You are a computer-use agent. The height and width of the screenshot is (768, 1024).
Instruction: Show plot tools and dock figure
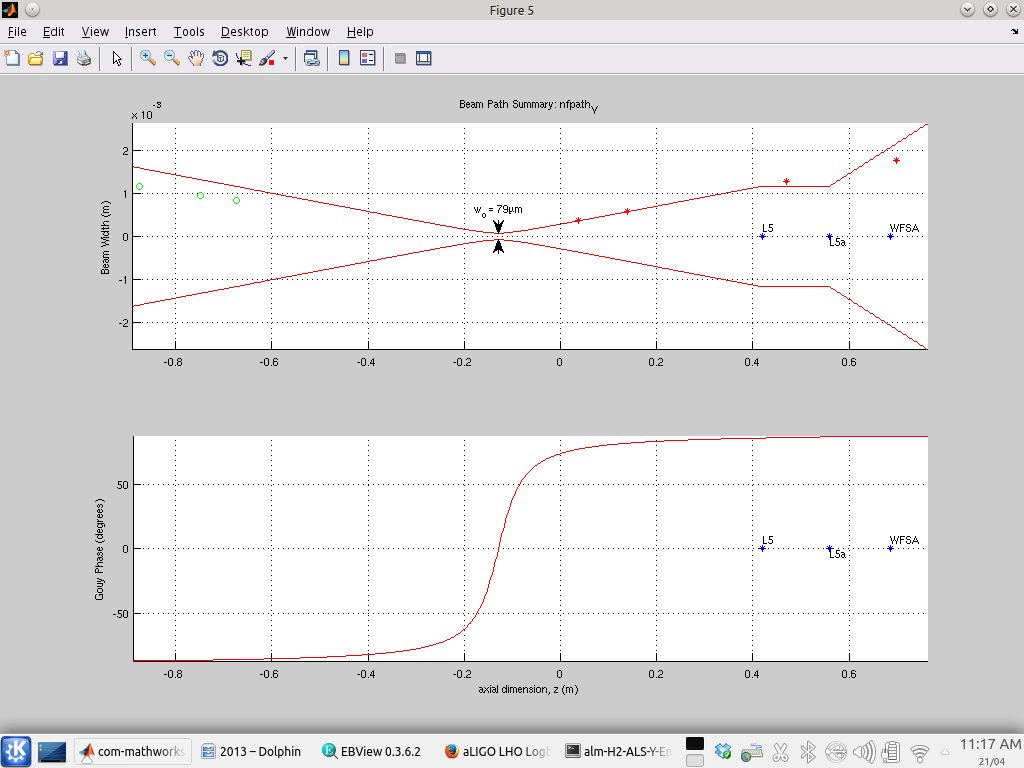(424, 58)
